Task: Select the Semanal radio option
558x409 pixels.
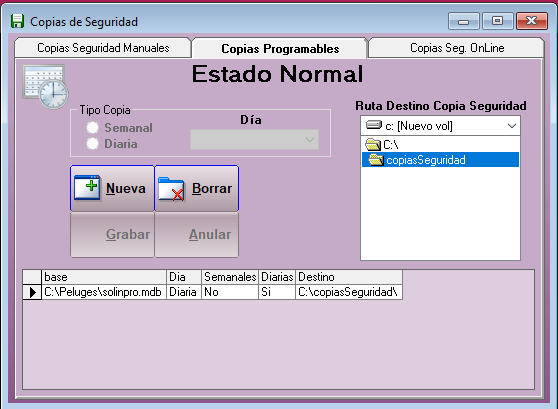Action: (120, 128)
